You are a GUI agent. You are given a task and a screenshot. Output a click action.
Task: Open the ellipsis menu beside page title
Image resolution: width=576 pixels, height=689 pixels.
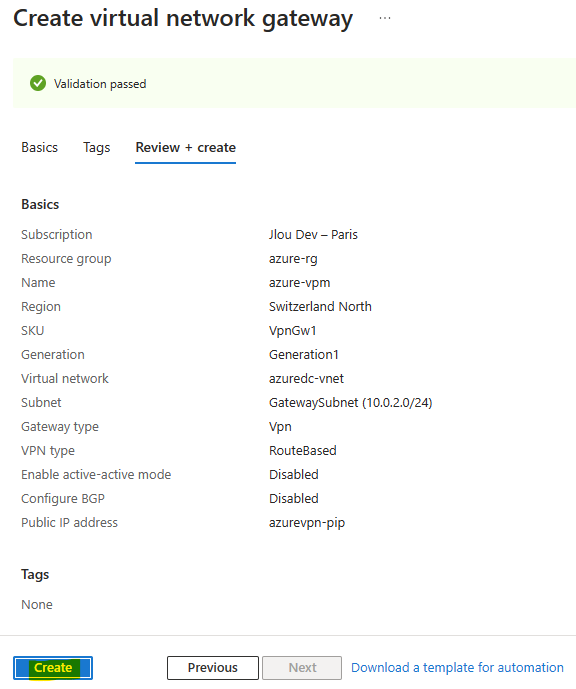click(x=385, y=18)
